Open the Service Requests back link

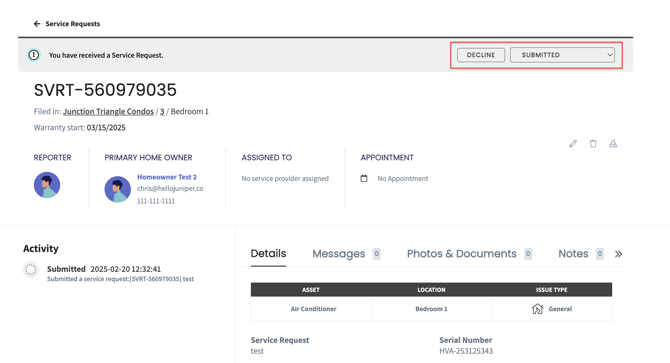pyautogui.click(x=73, y=24)
